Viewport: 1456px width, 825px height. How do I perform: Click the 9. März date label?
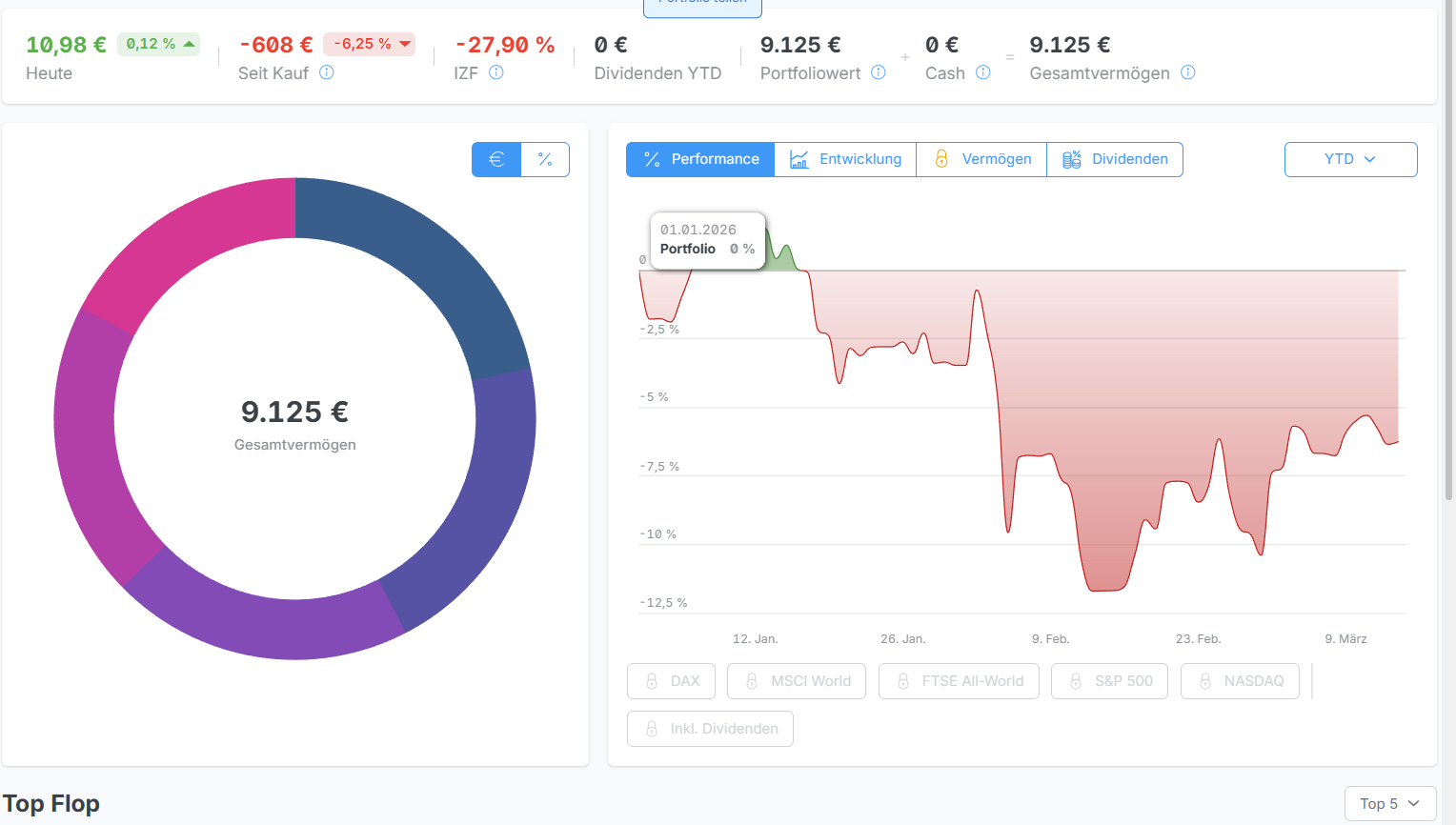[x=1346, y=639]
